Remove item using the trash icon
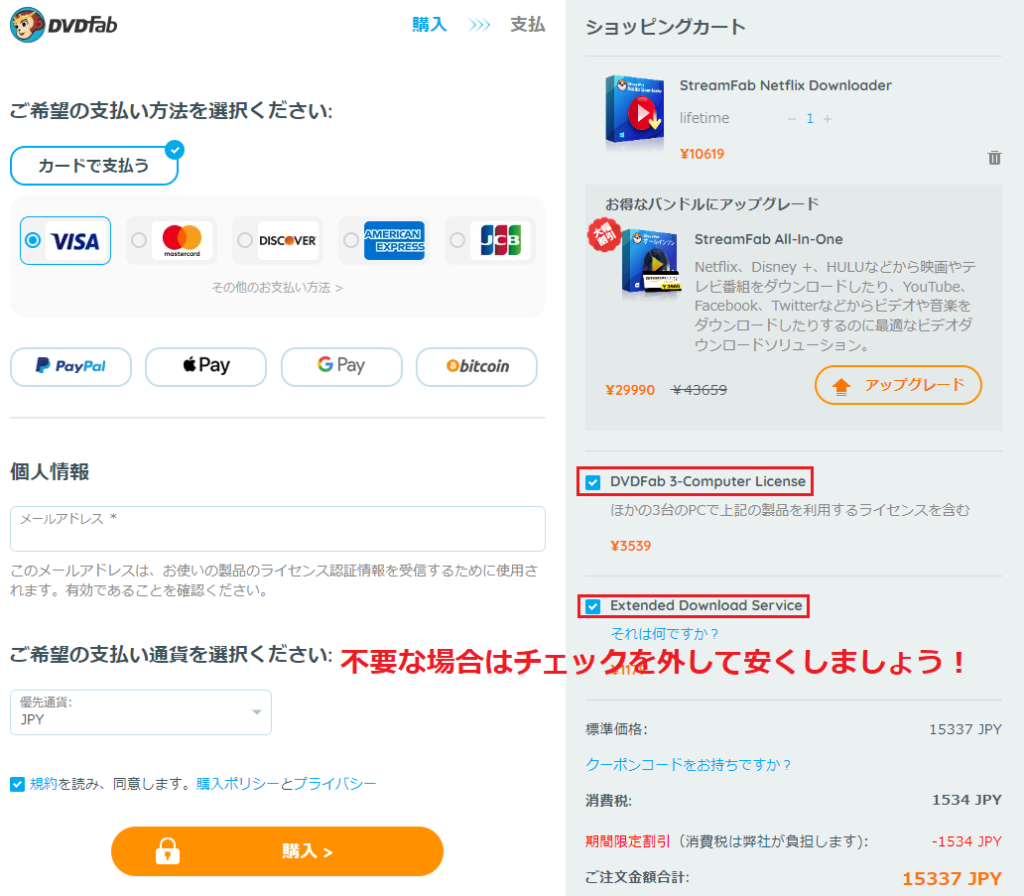This screenshot has height=896, width=1024. [994, 157]
